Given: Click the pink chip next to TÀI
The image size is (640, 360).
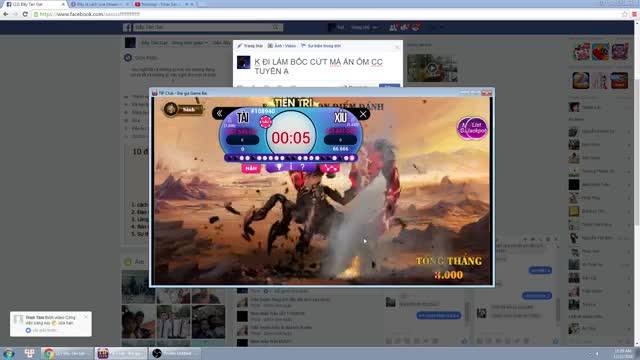Looking at the screenshot, I should coord(265,122).
